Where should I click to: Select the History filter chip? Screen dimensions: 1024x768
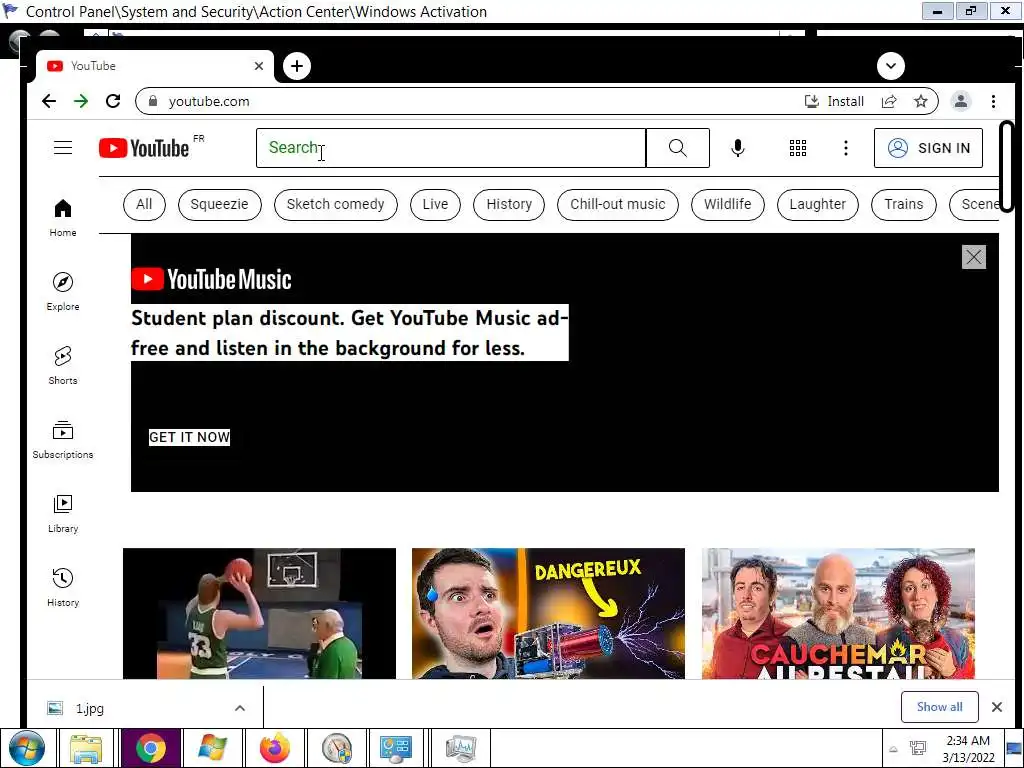coord(509,204)
